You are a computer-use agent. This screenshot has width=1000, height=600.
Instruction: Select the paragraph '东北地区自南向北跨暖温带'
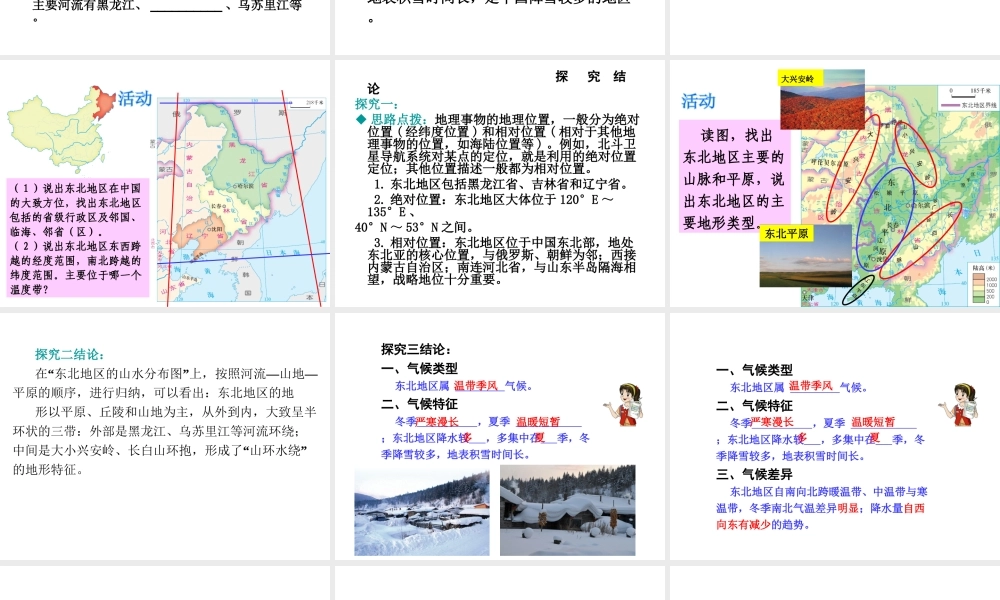[821, 508]
